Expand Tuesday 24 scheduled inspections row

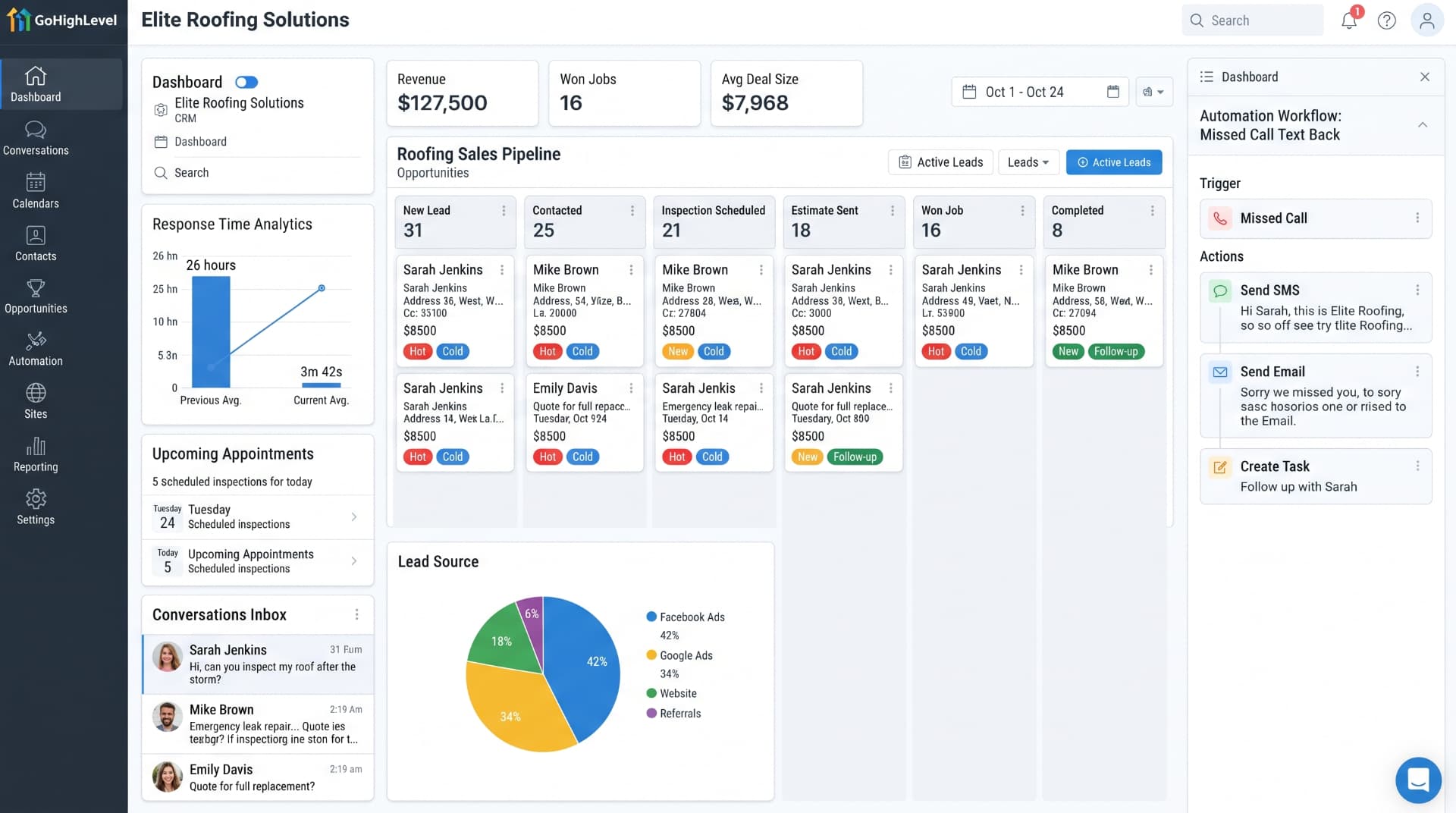258,516
